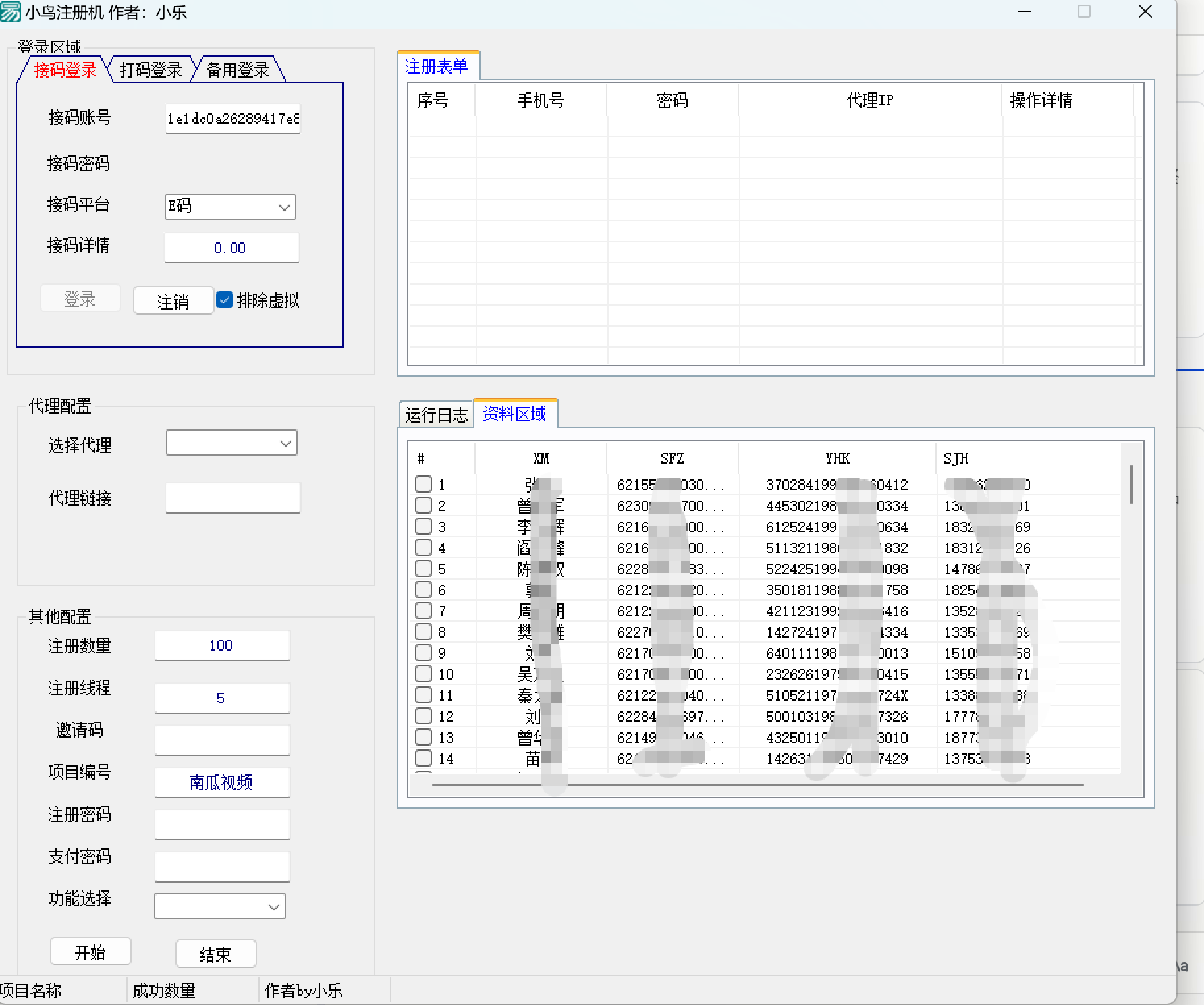Close the 小鸟注册机 window
This screenshot has width=1204, height=1005.
[1145, 12]
